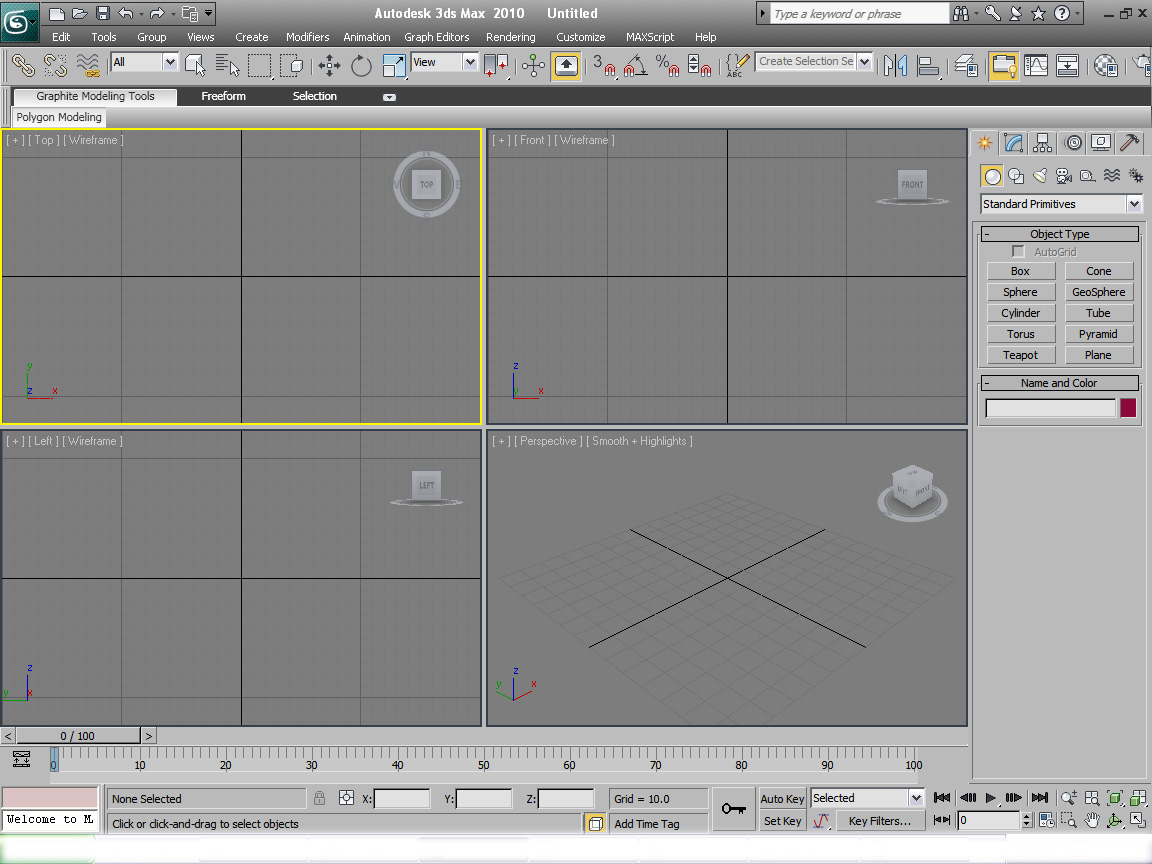Image resolution: width=1152 pixels, height=864 pixels.
Task: Collapse the Name and Color rollout
Action: click(x=1059, y=383)
